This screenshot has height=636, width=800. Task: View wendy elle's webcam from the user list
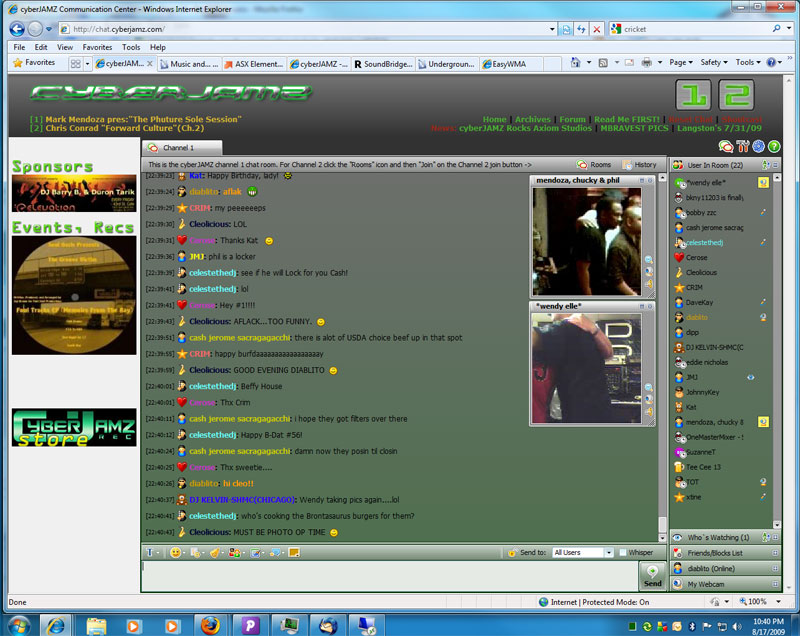coord(763,183)
